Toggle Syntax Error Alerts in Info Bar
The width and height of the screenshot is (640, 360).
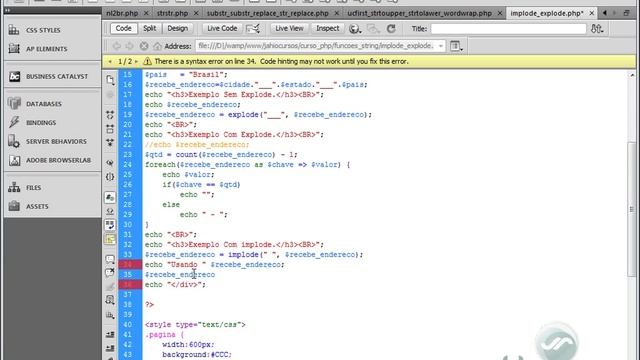pyautogui.click(x=110, y=239)
